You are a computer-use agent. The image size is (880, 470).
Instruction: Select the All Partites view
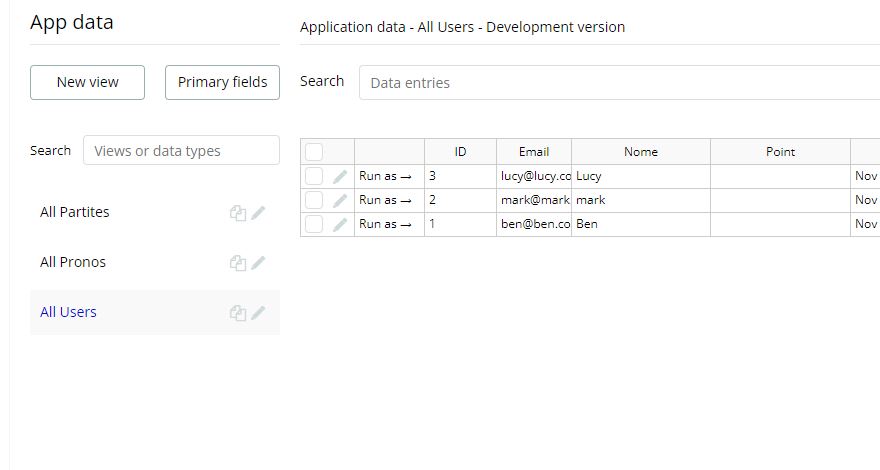pos(75,212)
